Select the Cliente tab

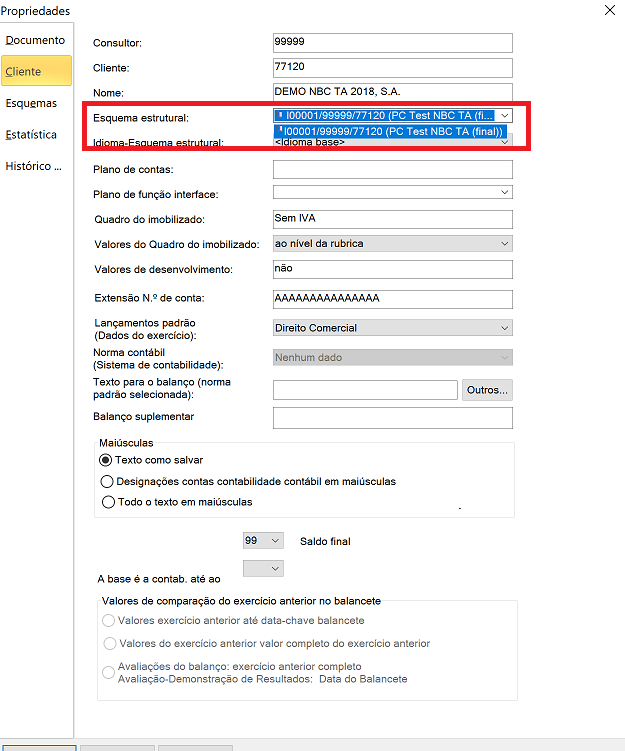(36, 71)
